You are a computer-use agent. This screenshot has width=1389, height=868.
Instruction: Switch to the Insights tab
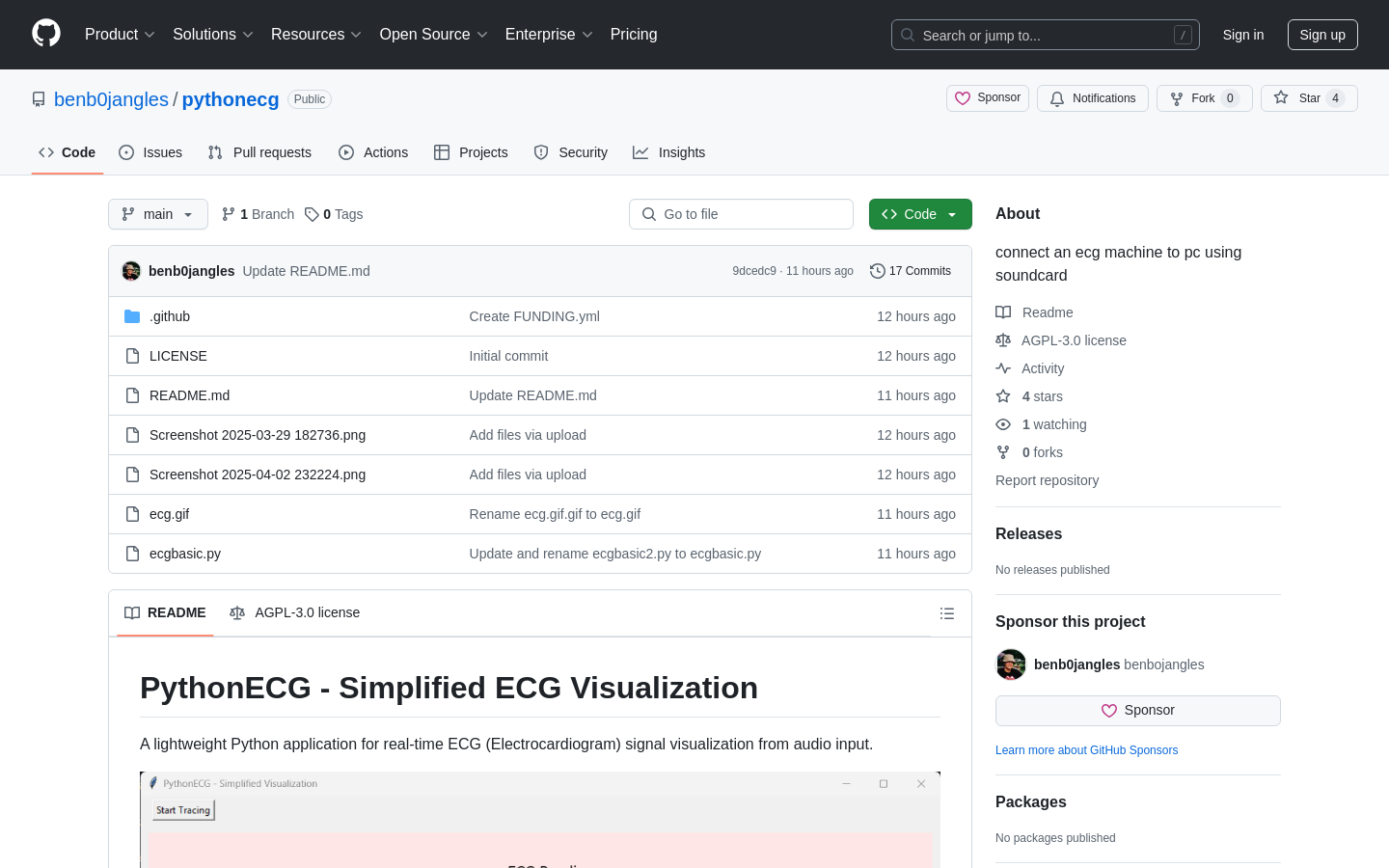point(669,152)
